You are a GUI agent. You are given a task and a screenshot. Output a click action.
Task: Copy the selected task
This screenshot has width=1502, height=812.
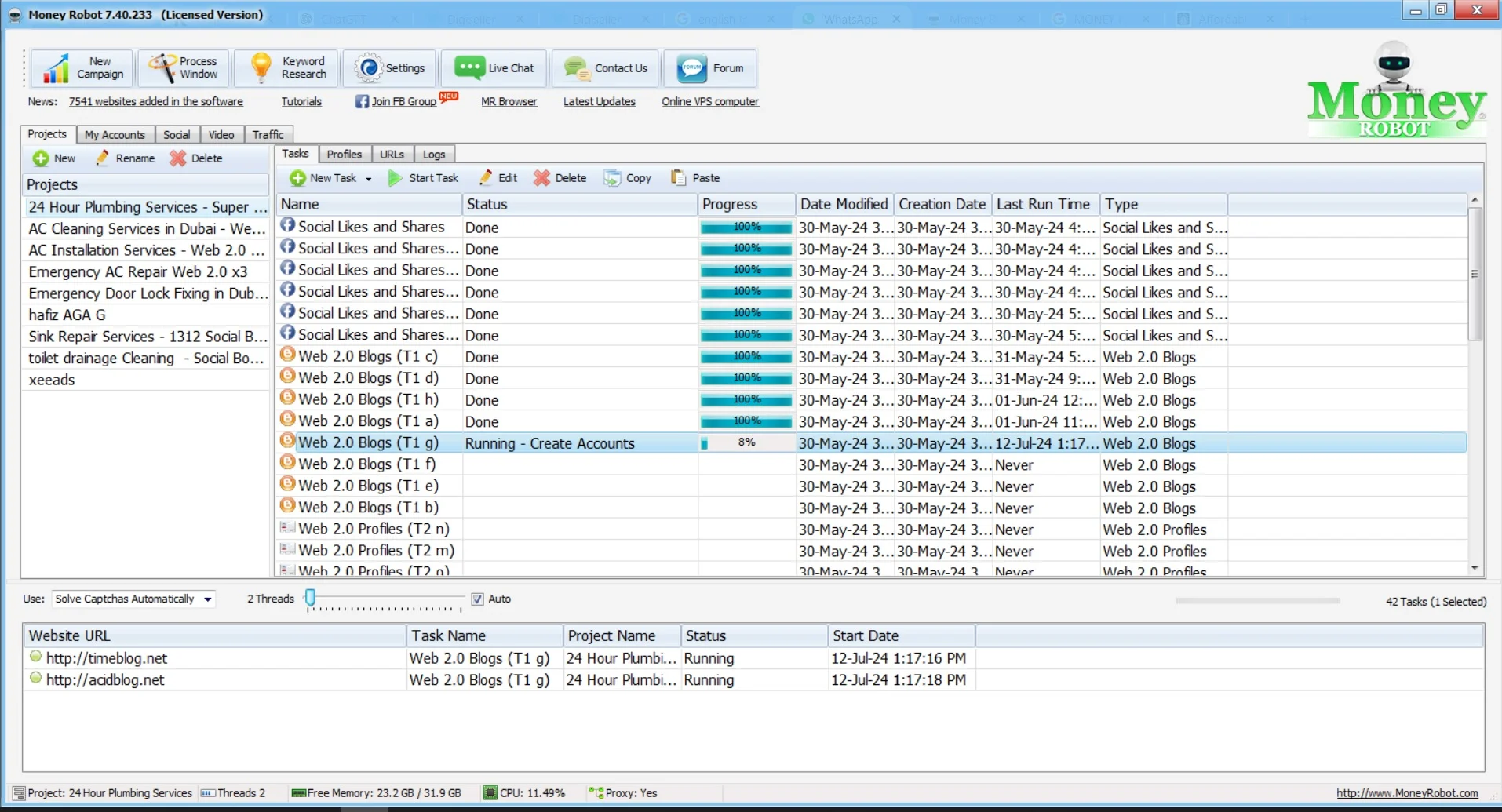(628, 178)
